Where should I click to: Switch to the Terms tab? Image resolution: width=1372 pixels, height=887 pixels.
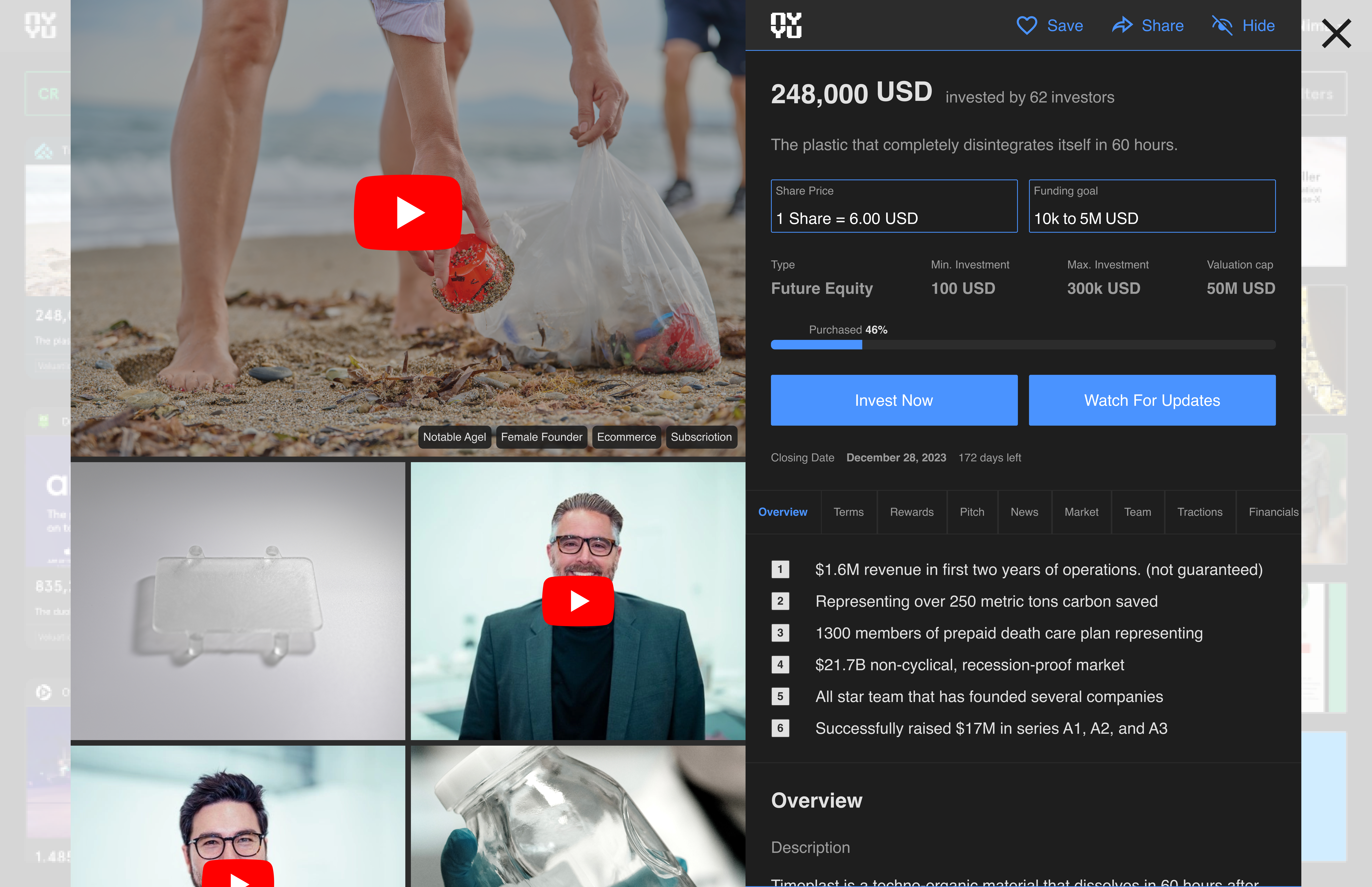pos(848,512)
